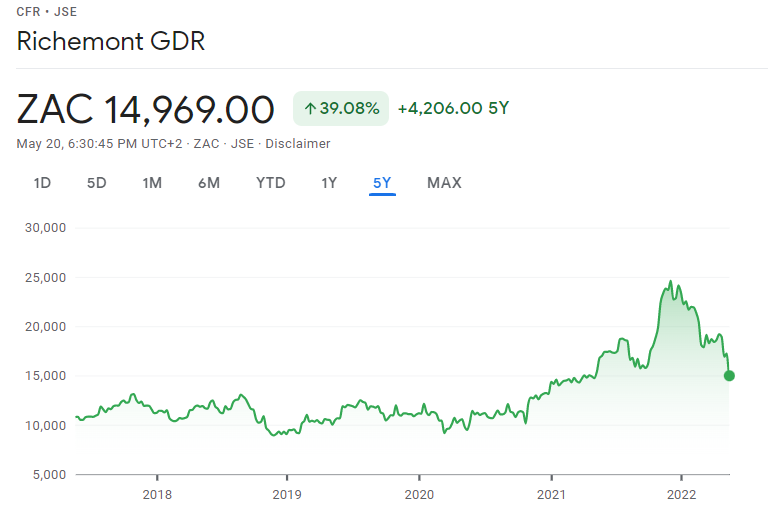Image resolution: width=768 pixels, height=513 pixels.
Task: Show MAX historical price range
Action: (x=444, y=183)
